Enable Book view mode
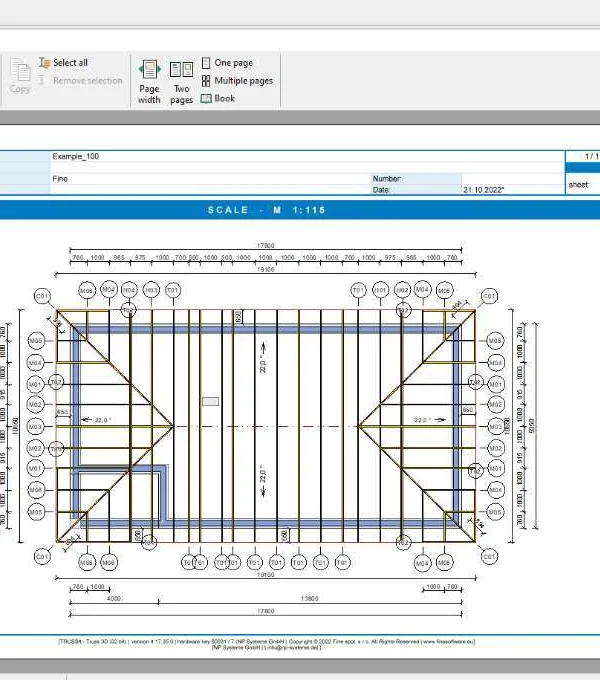 (x=218, y=98)
